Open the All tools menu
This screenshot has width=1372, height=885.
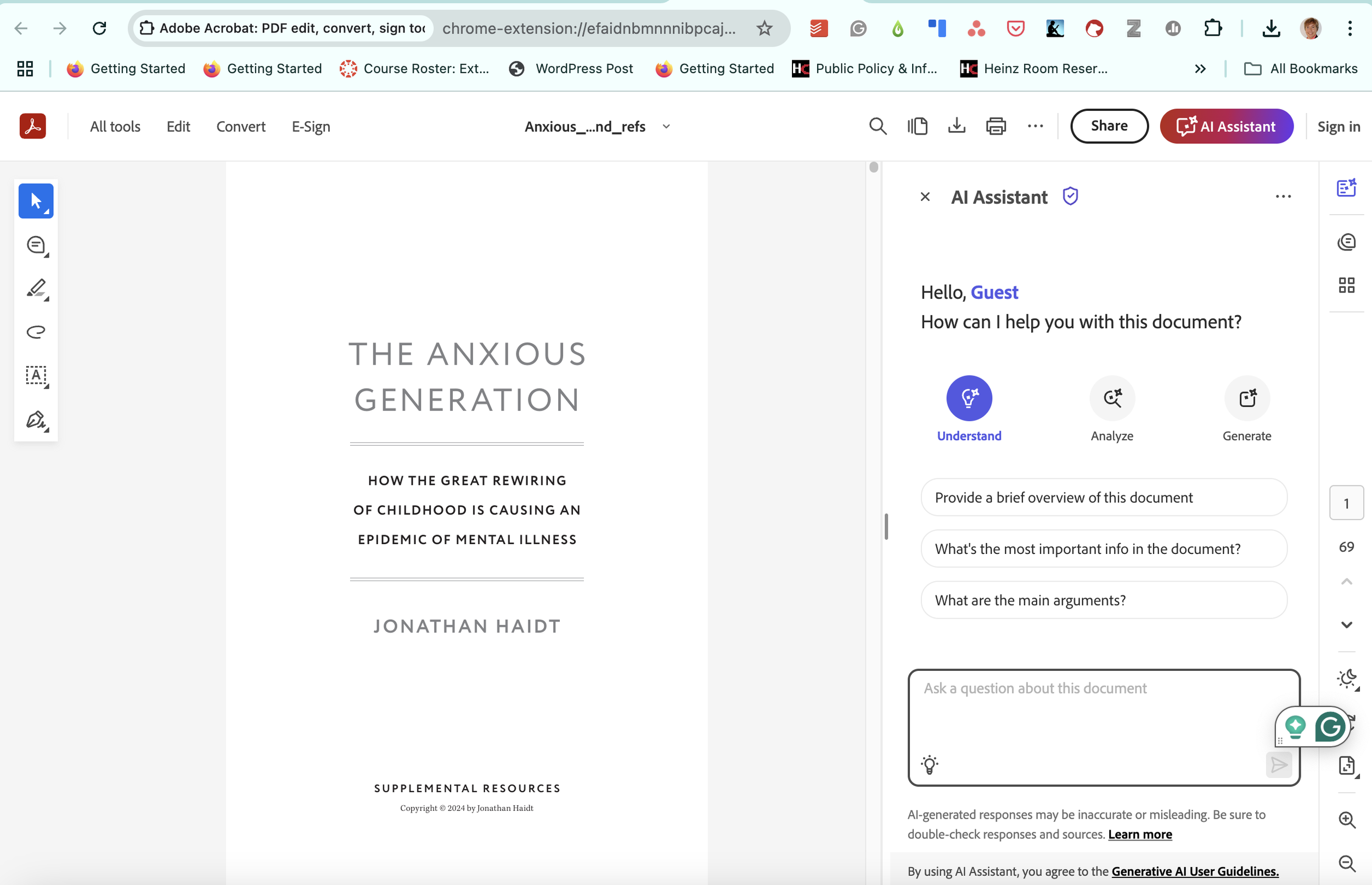click(x=115, y=126)
